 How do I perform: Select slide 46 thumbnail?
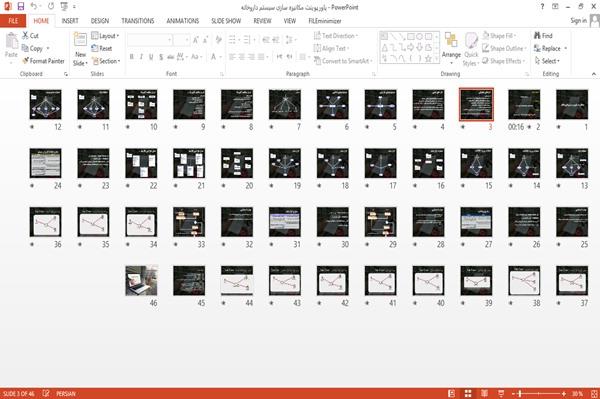[141, 281]
